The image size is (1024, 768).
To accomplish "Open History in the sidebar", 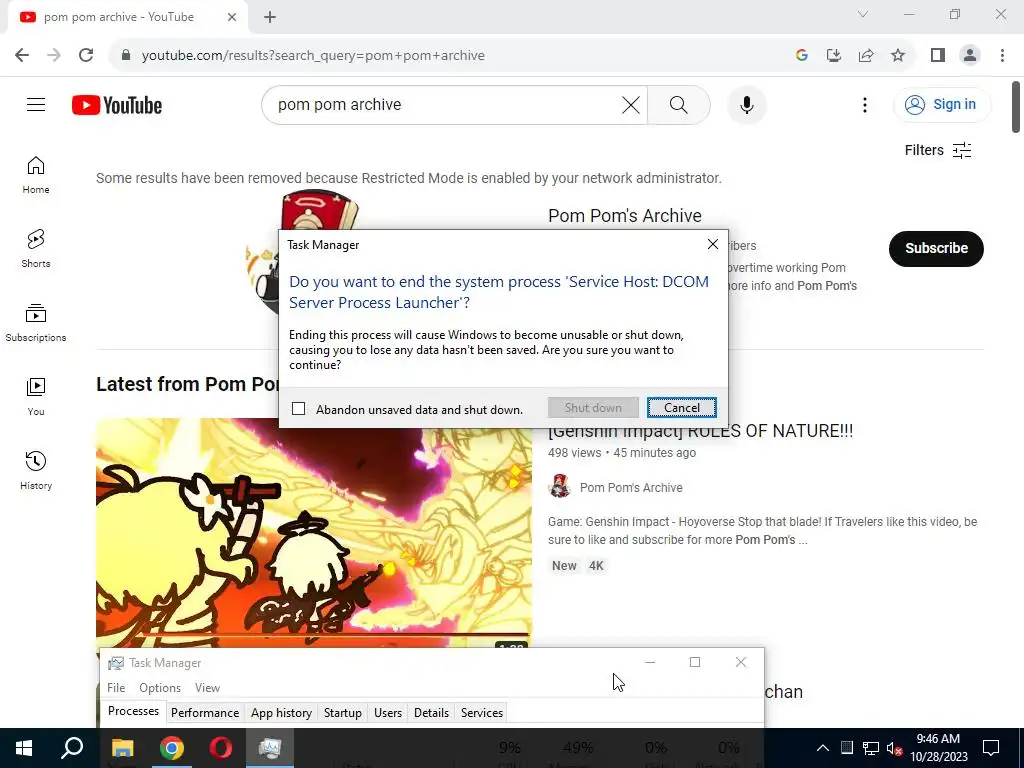I will pyautogui.click(x=36, y=470).
